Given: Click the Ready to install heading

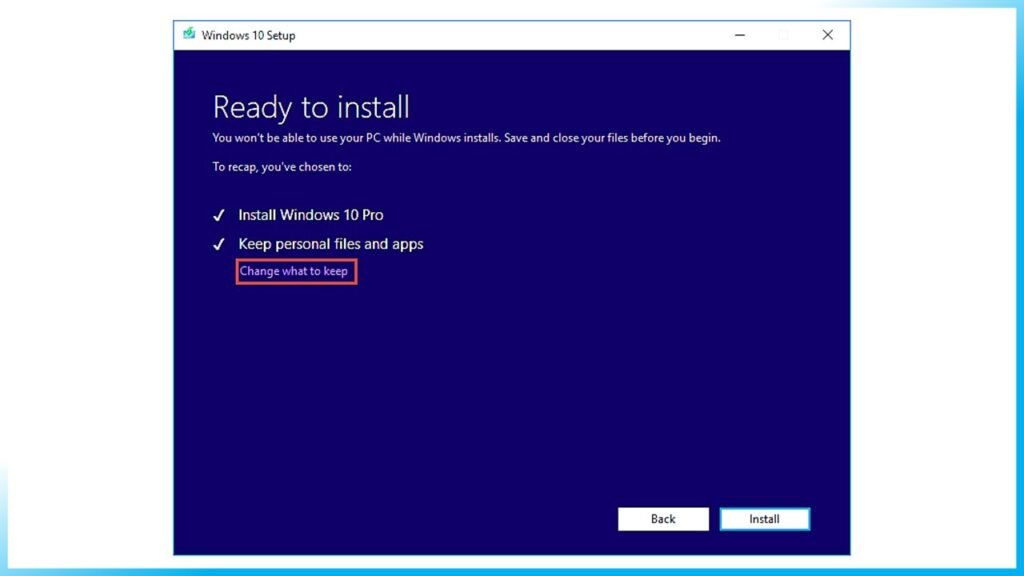Looking at the screenshot, I should (x=311, y=107).
